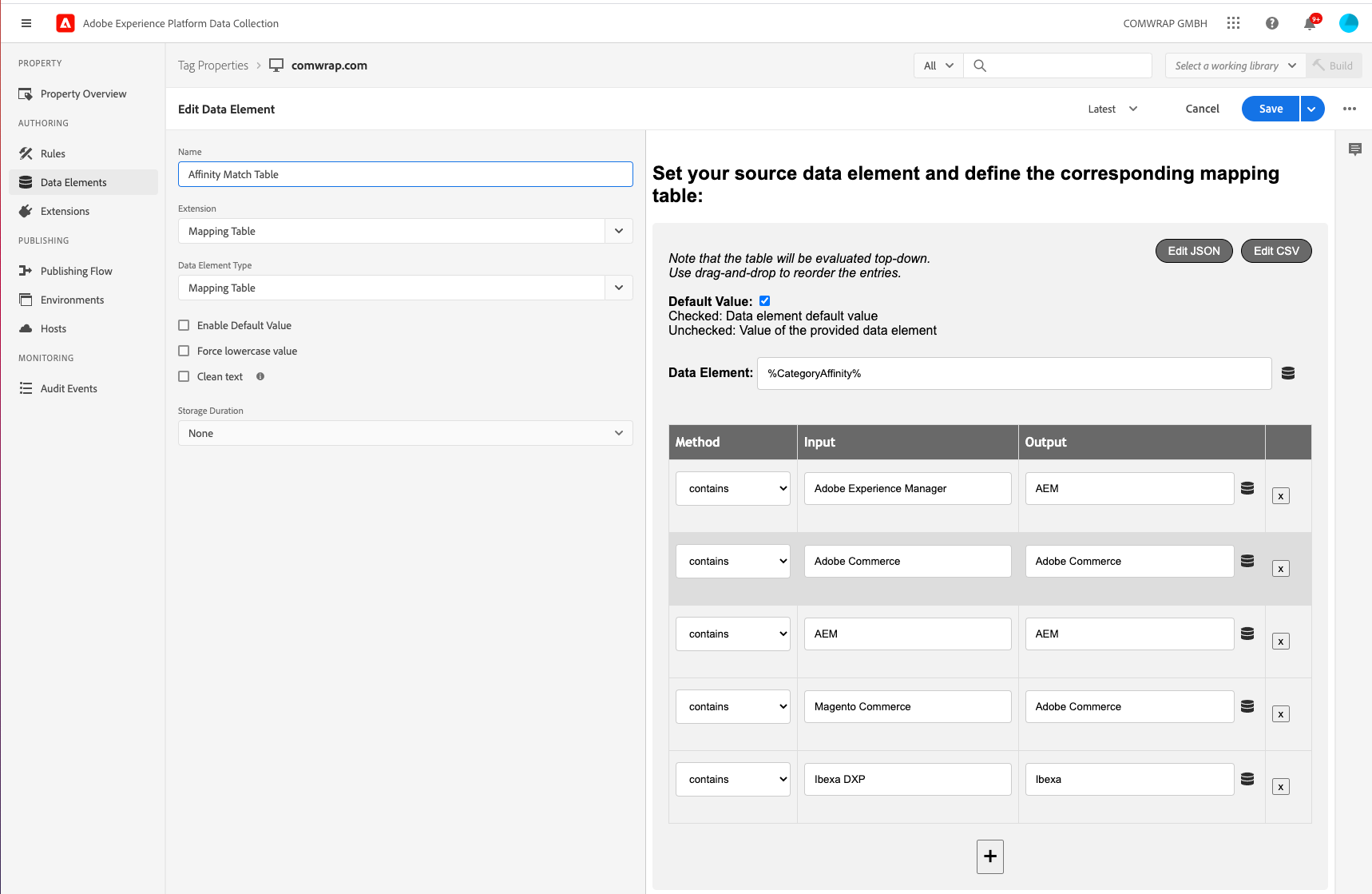
Task: Open Hosts in the sidebar
Action: 83,328
